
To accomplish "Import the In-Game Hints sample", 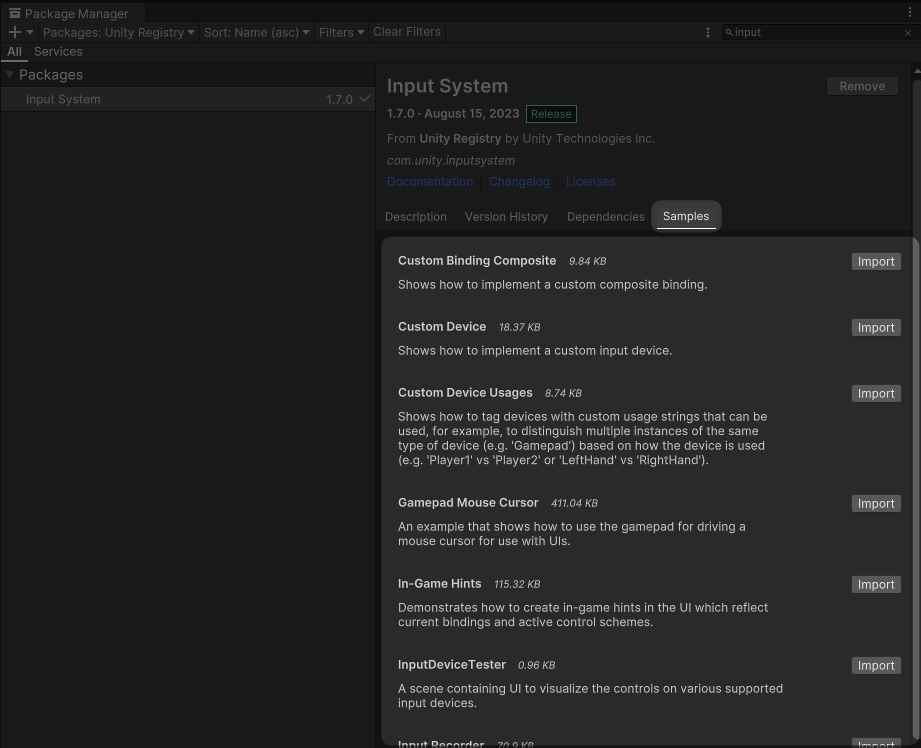I will [x=876, y=585].
